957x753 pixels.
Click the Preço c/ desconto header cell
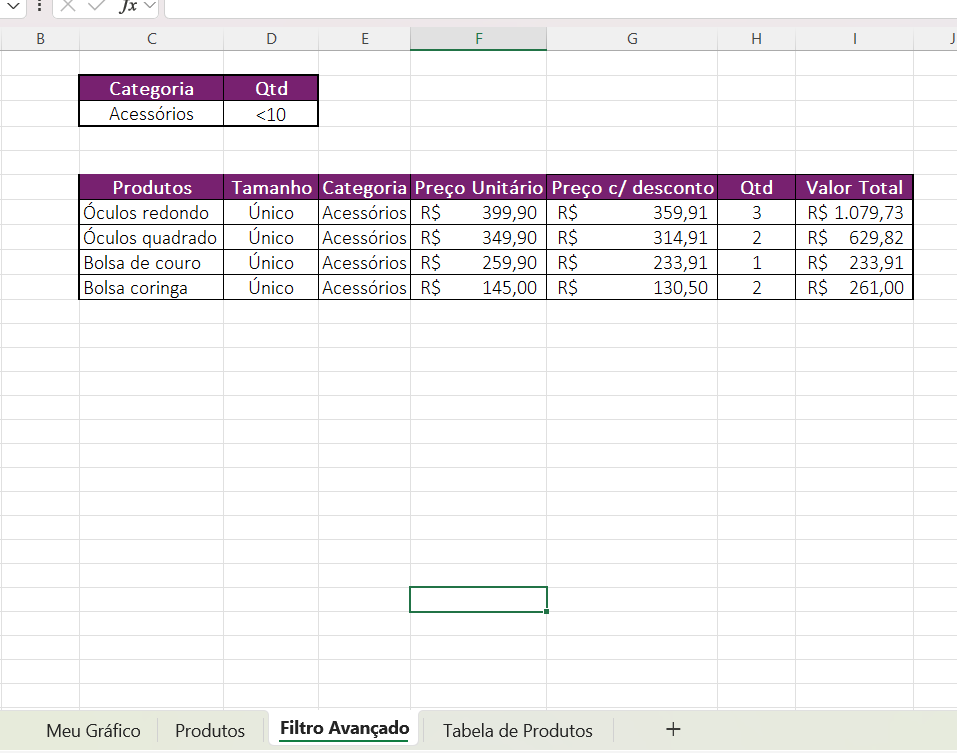(632, 187)
